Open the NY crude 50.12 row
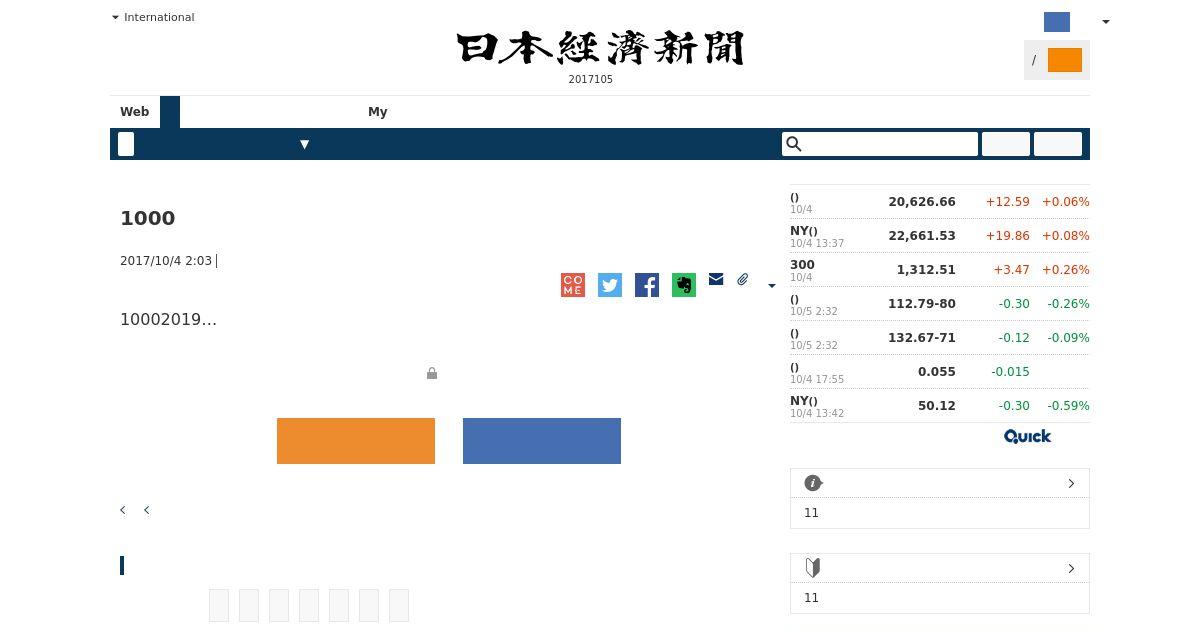 [x=940, y=406]
